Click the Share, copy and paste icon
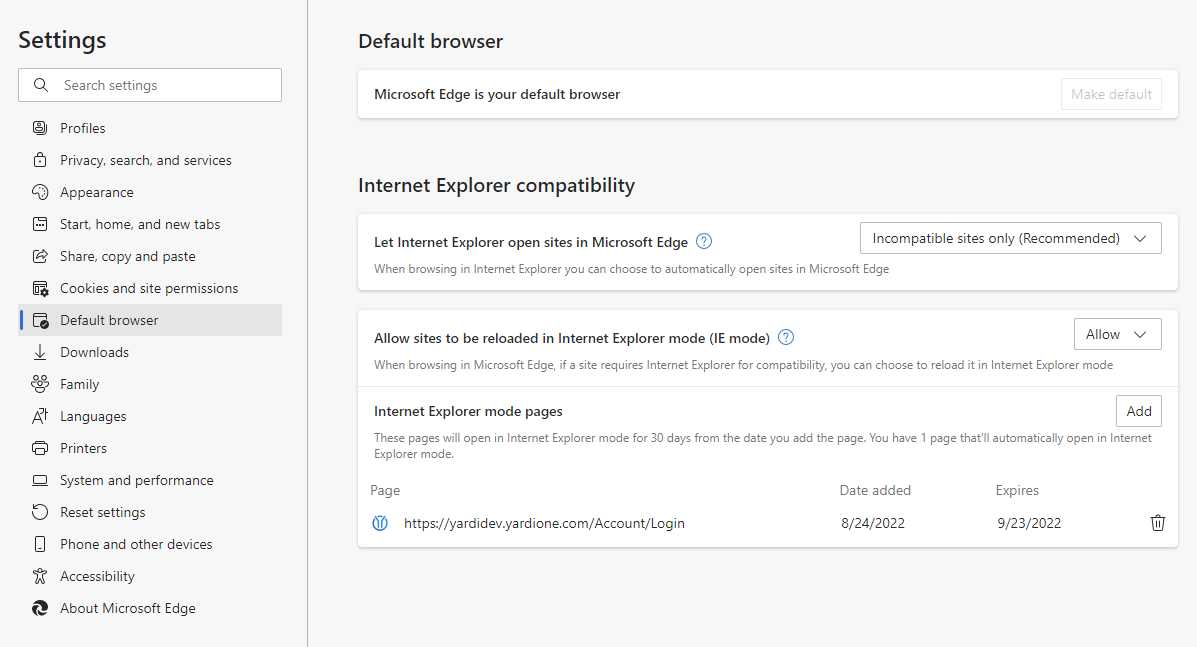This screenshot has height=647, width=1197. point(40,256)
